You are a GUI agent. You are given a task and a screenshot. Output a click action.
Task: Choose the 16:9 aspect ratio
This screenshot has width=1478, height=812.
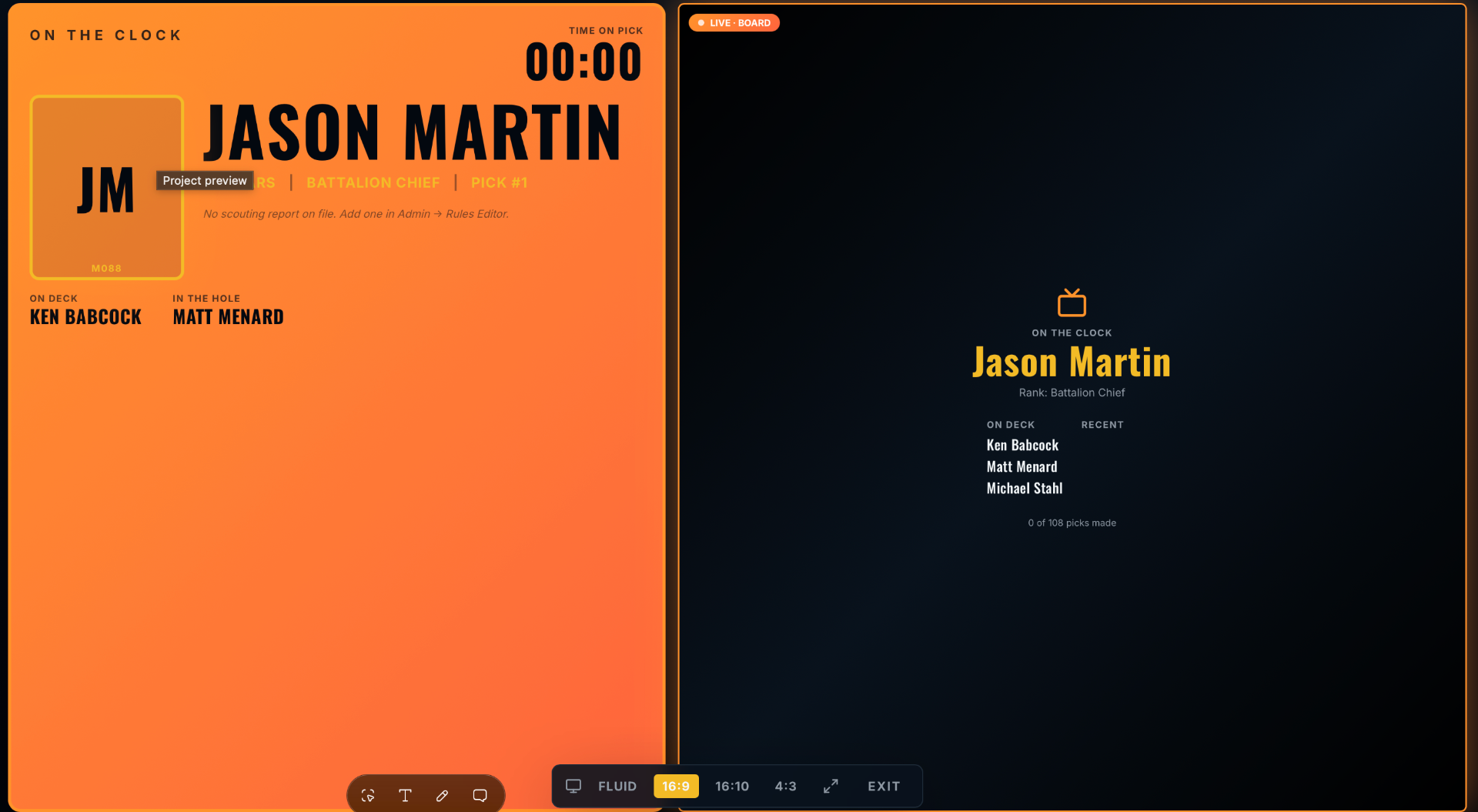676,786
